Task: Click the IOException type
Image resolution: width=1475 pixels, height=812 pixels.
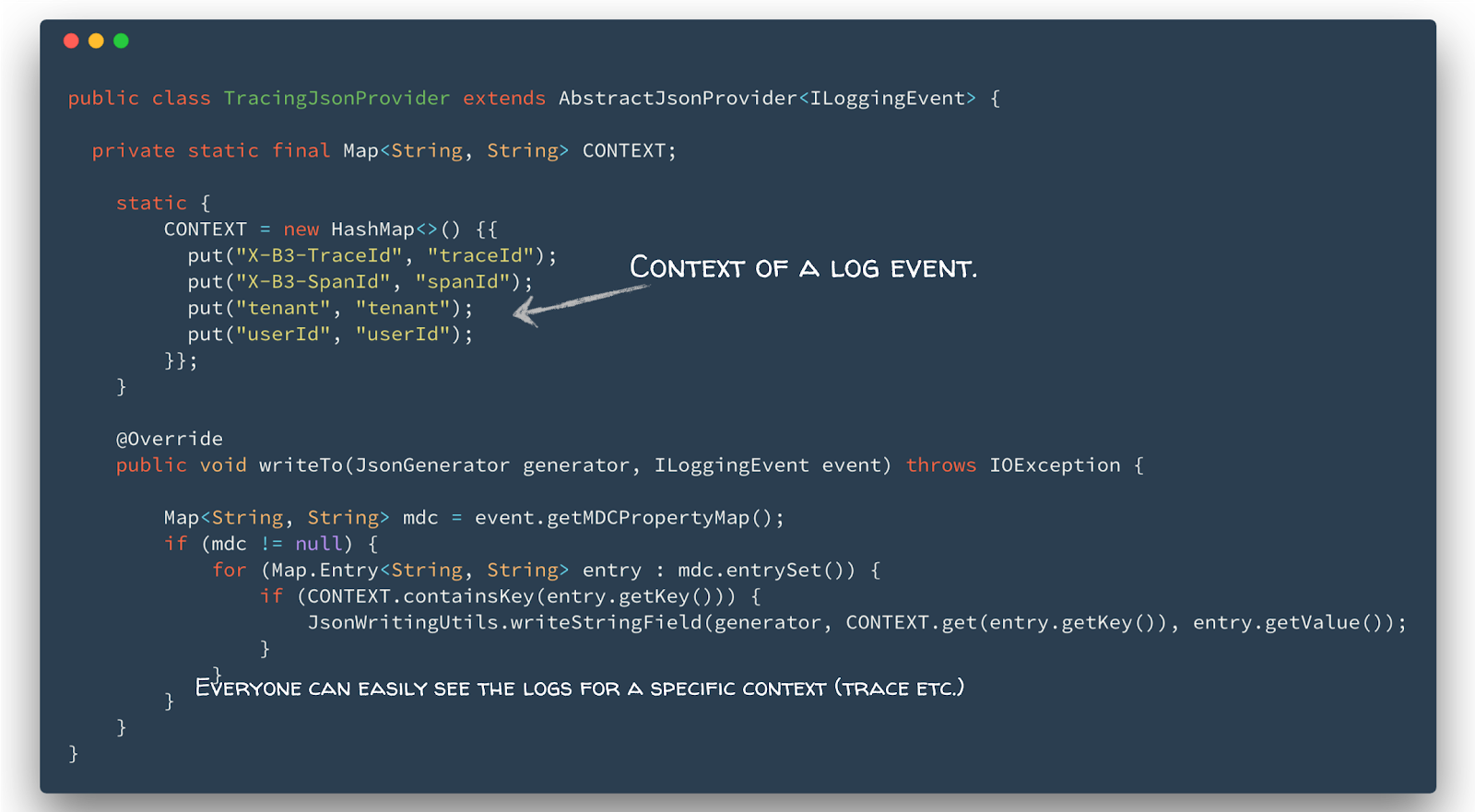Action: [x=1055, y=465]
